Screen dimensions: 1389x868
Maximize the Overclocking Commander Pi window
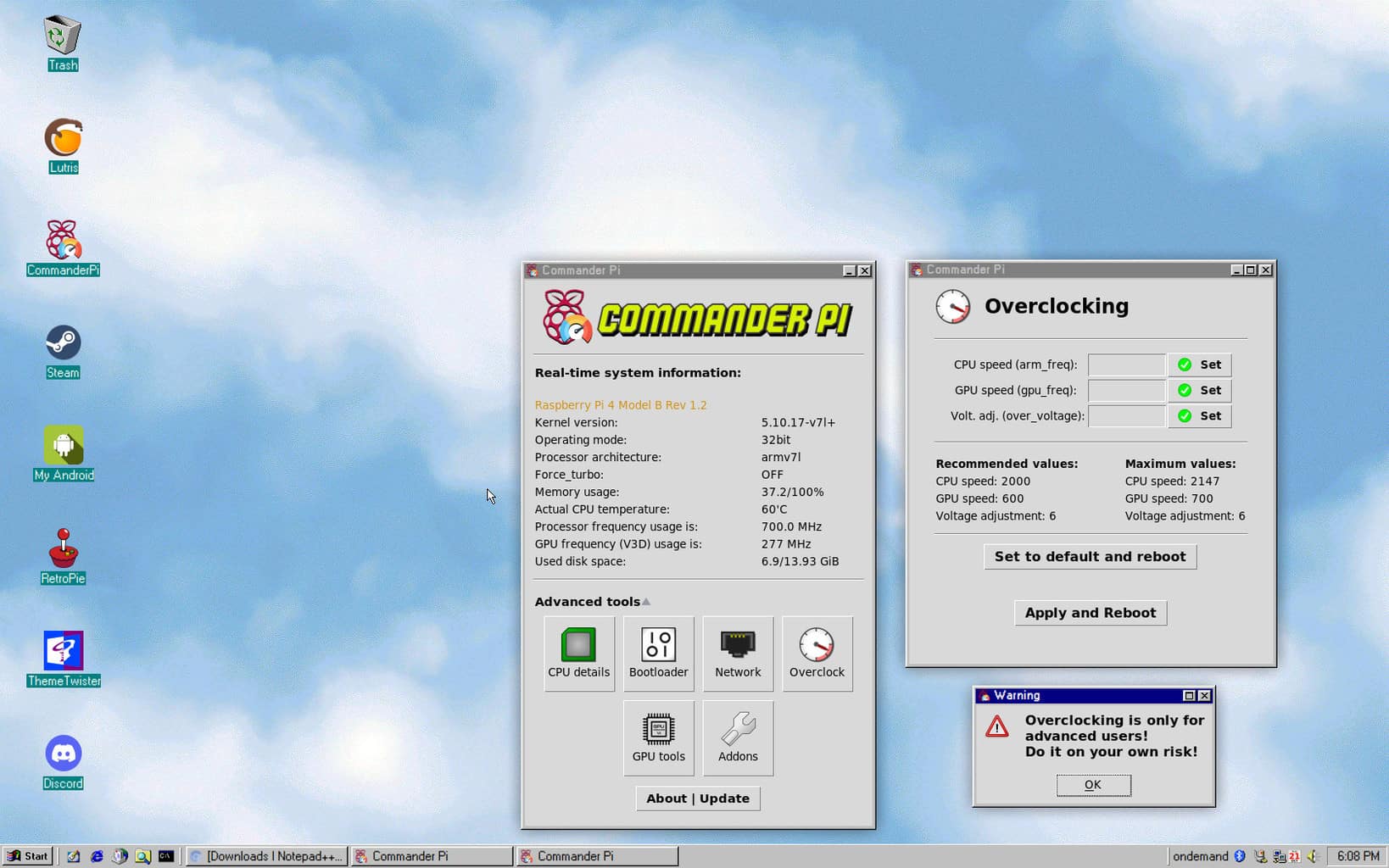pyautogui.click(x=1251, y=270)
